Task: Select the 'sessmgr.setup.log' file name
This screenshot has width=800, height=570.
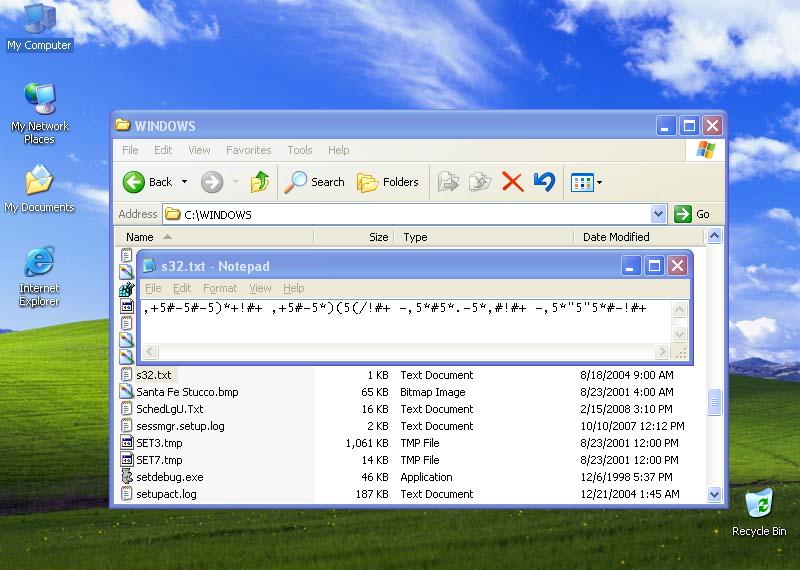Action: pos(180,426)
